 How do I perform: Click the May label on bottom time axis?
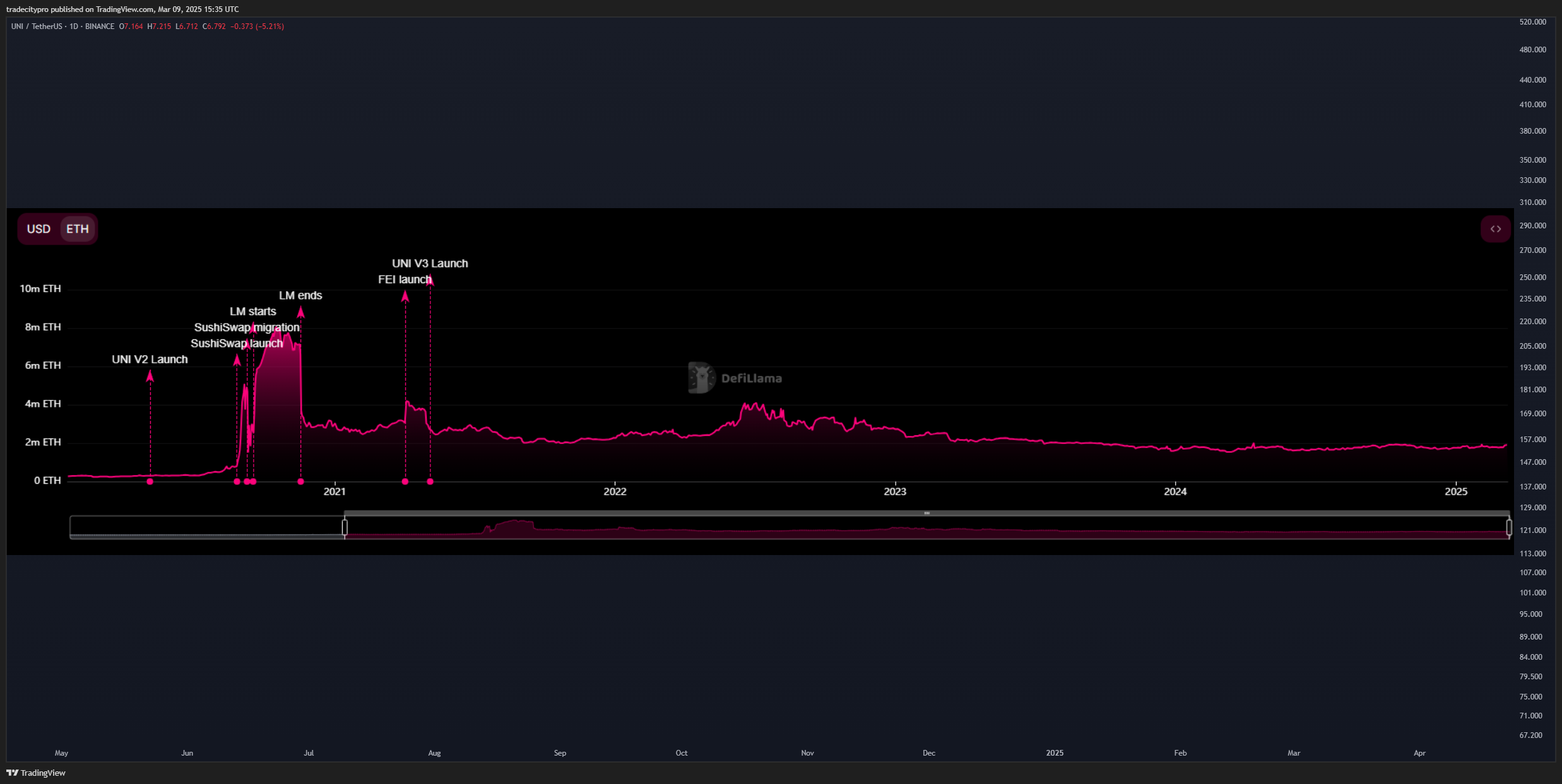(x=61, y=753)
